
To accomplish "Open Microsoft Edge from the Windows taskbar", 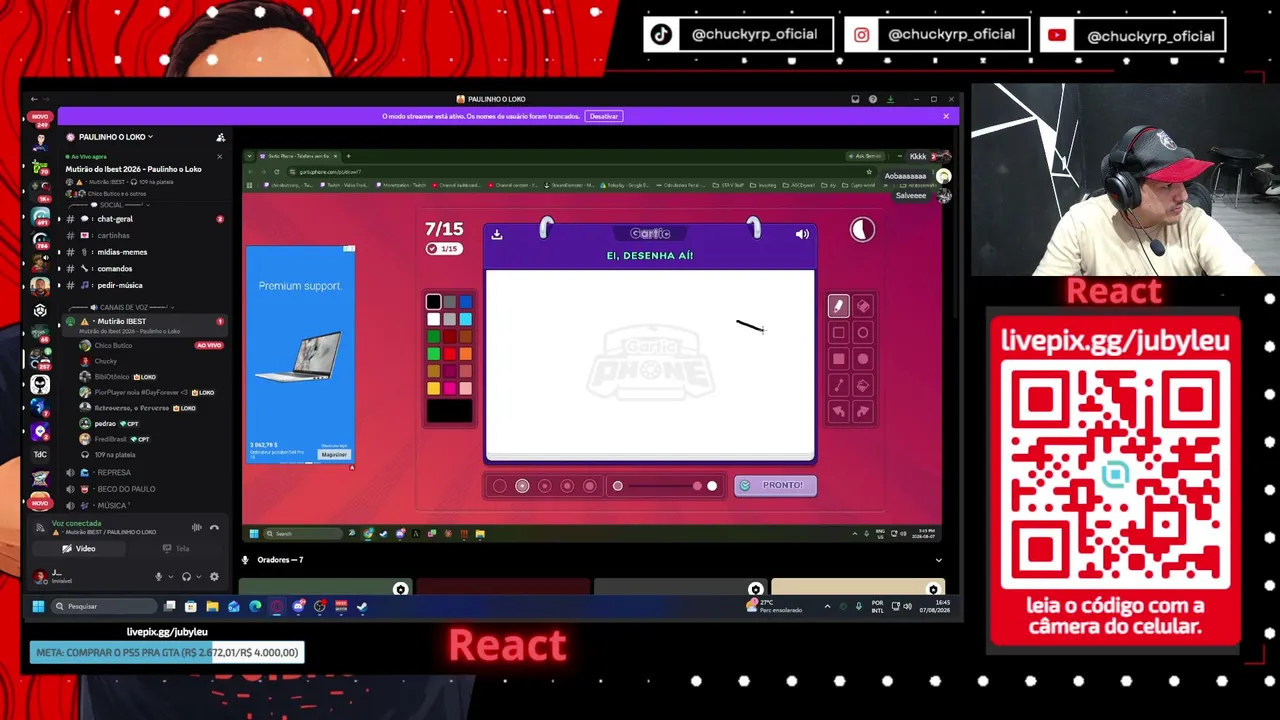I will [255, 606].
